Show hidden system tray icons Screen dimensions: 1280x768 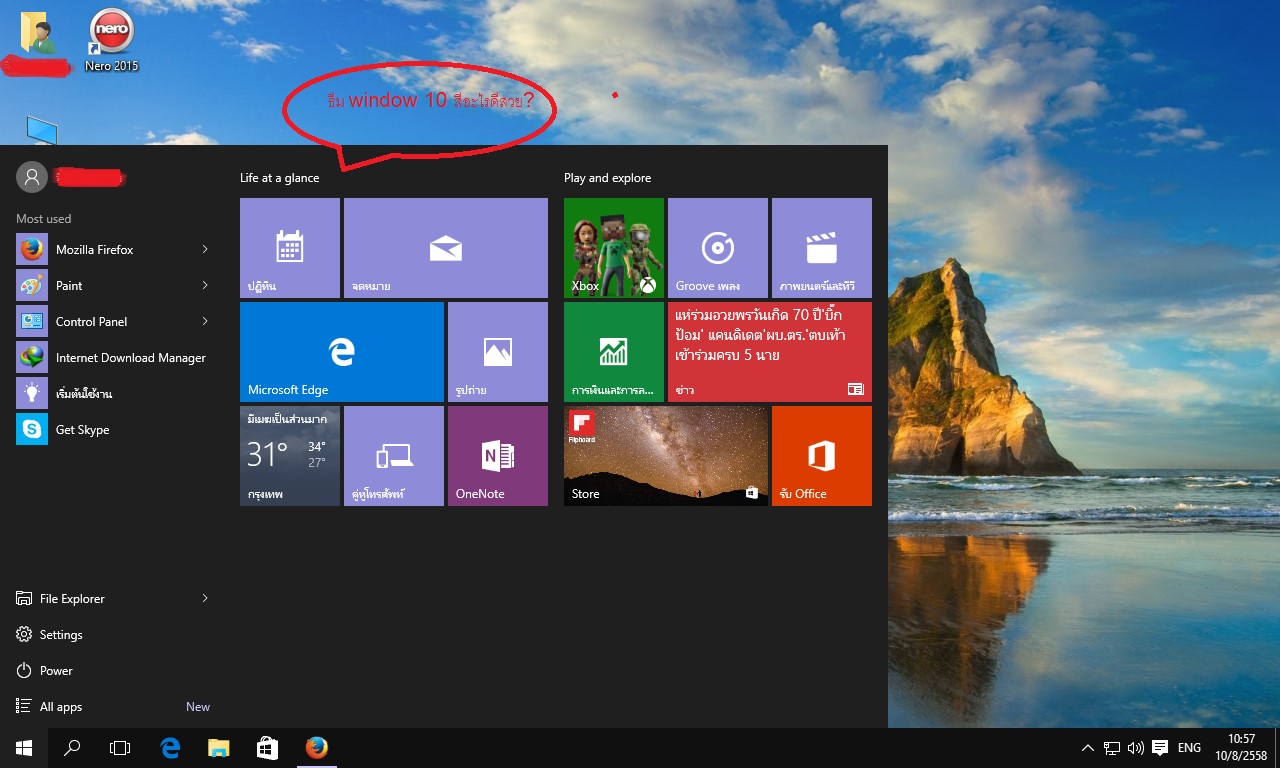(x=1087, y=748)
